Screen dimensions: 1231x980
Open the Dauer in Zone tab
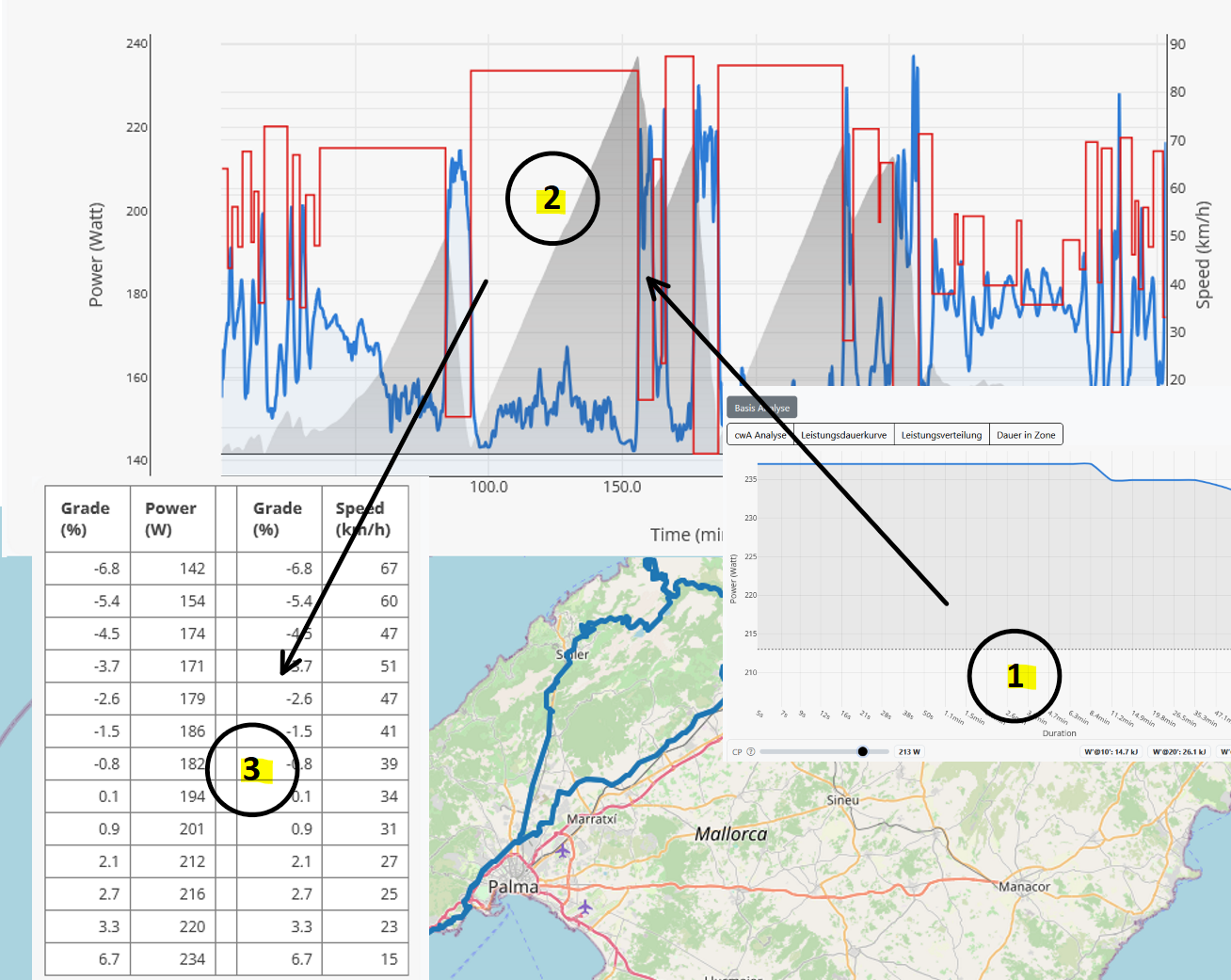tap(1026, 434)
